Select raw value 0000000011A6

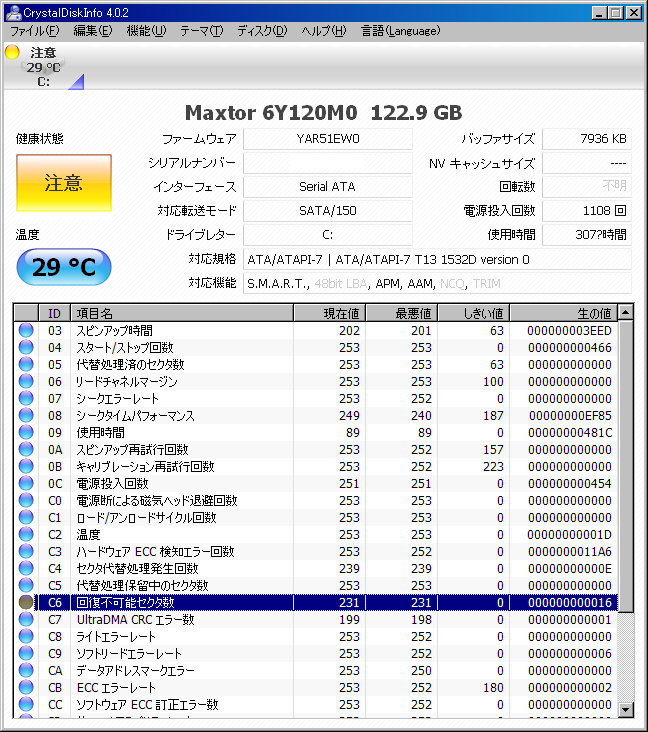tap(570, 552)
